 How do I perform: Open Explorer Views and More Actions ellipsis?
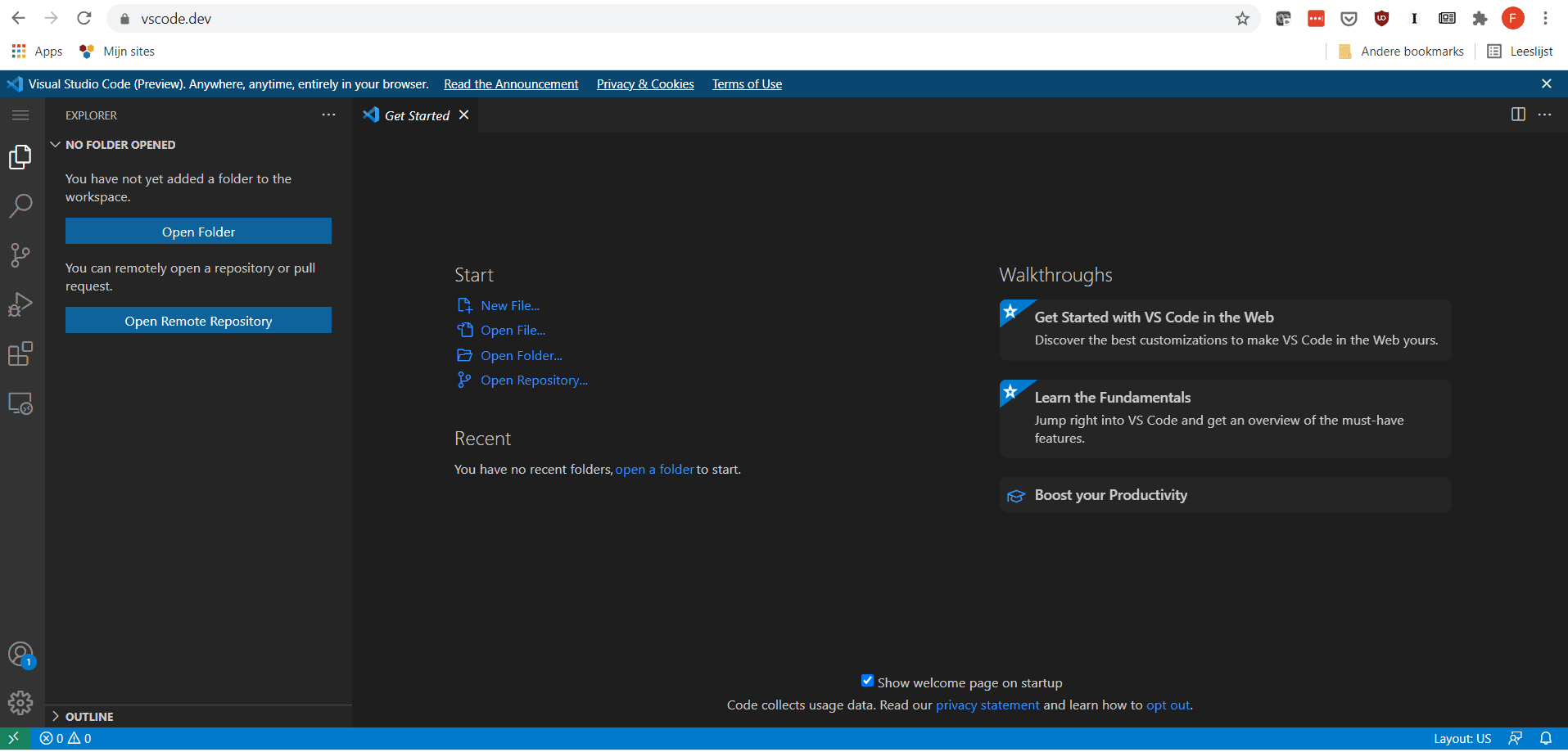(x=328, y=115)
